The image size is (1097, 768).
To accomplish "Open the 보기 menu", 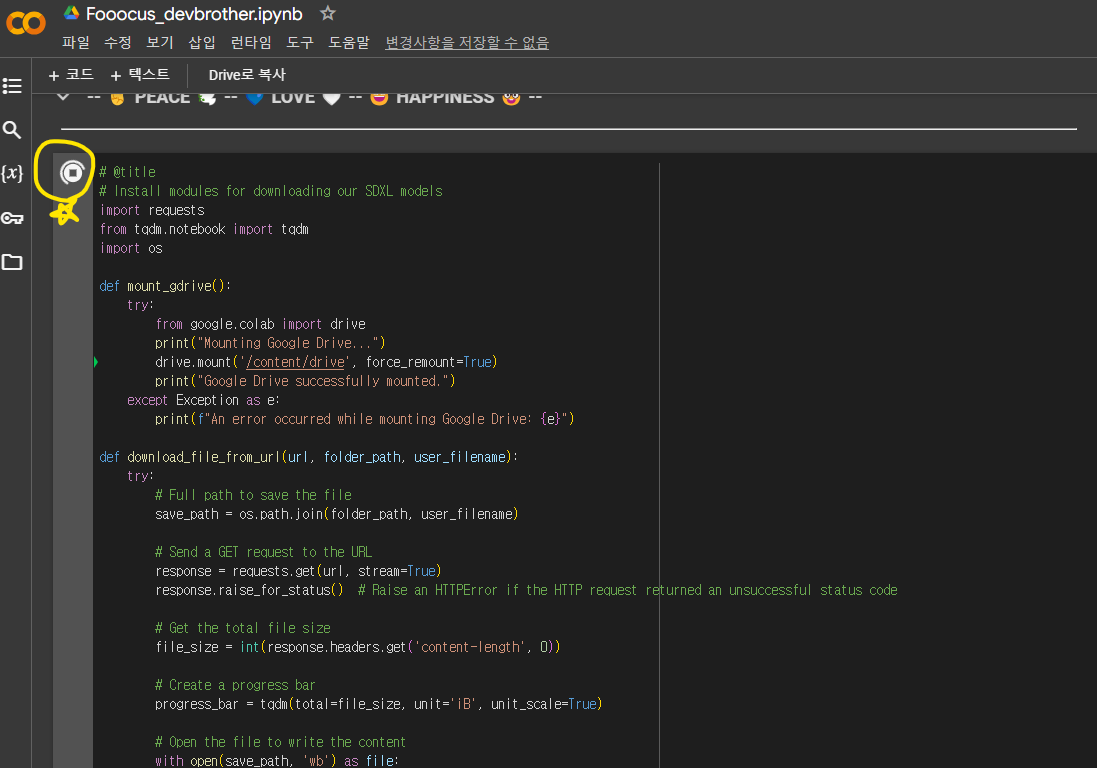I will coord(160,43).
